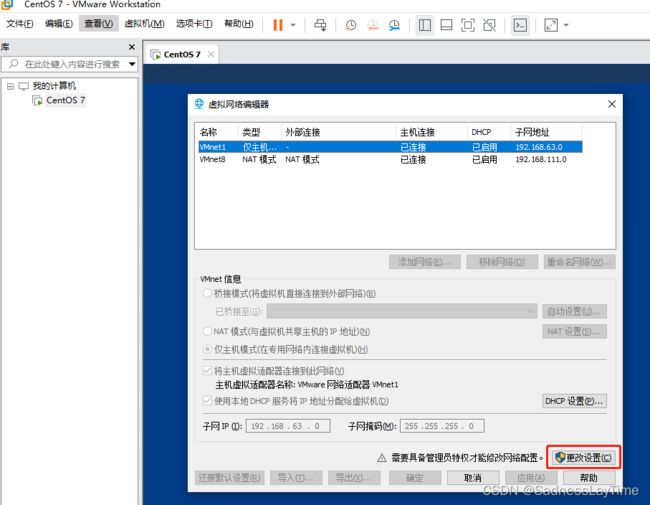The width and height of the screenshot is (650, 505).
Task: Open the library search dropdown arrow
Action: (132, 64)
